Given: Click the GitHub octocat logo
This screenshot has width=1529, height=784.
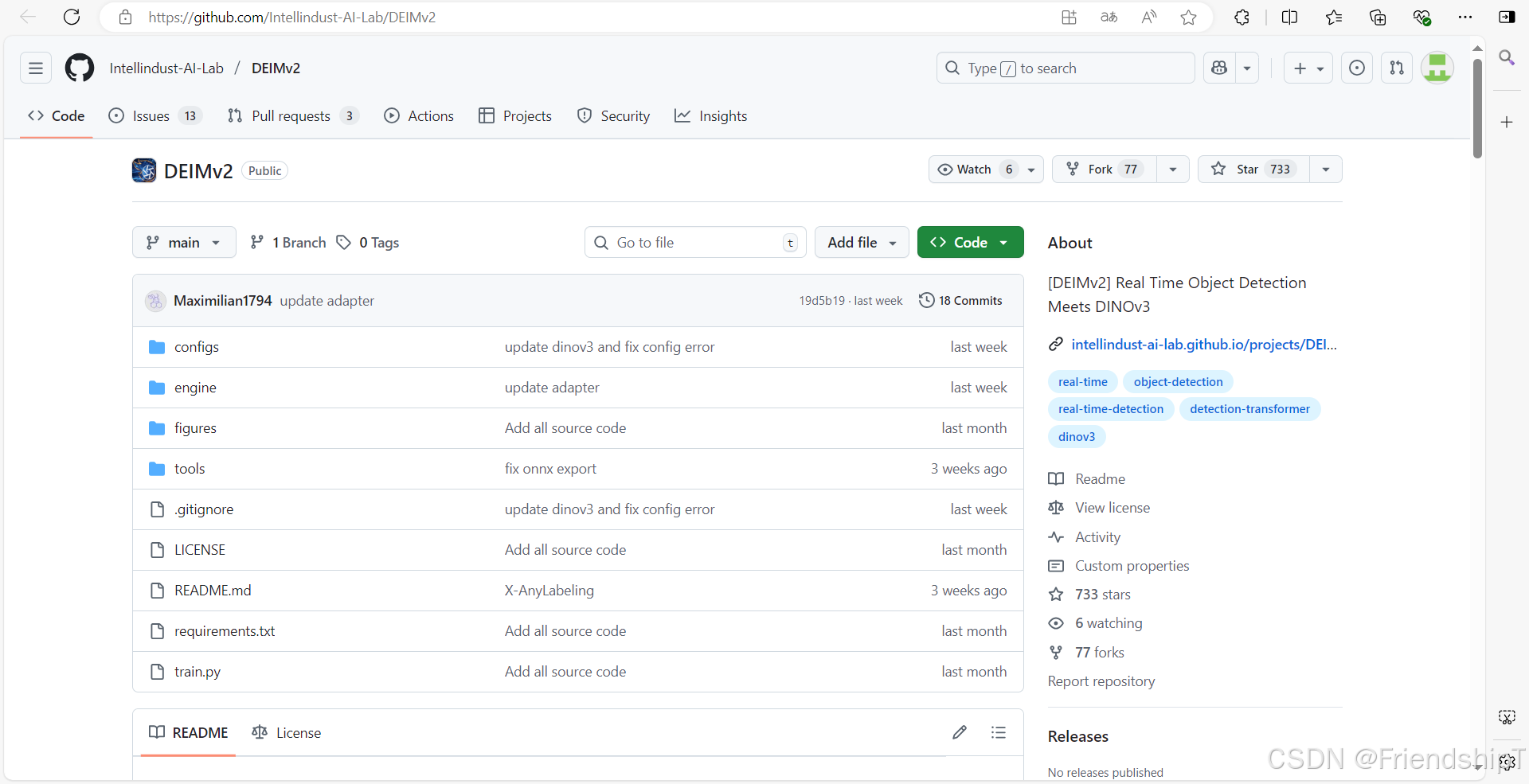Looking at the screenshot, I should tap(80, 68).
